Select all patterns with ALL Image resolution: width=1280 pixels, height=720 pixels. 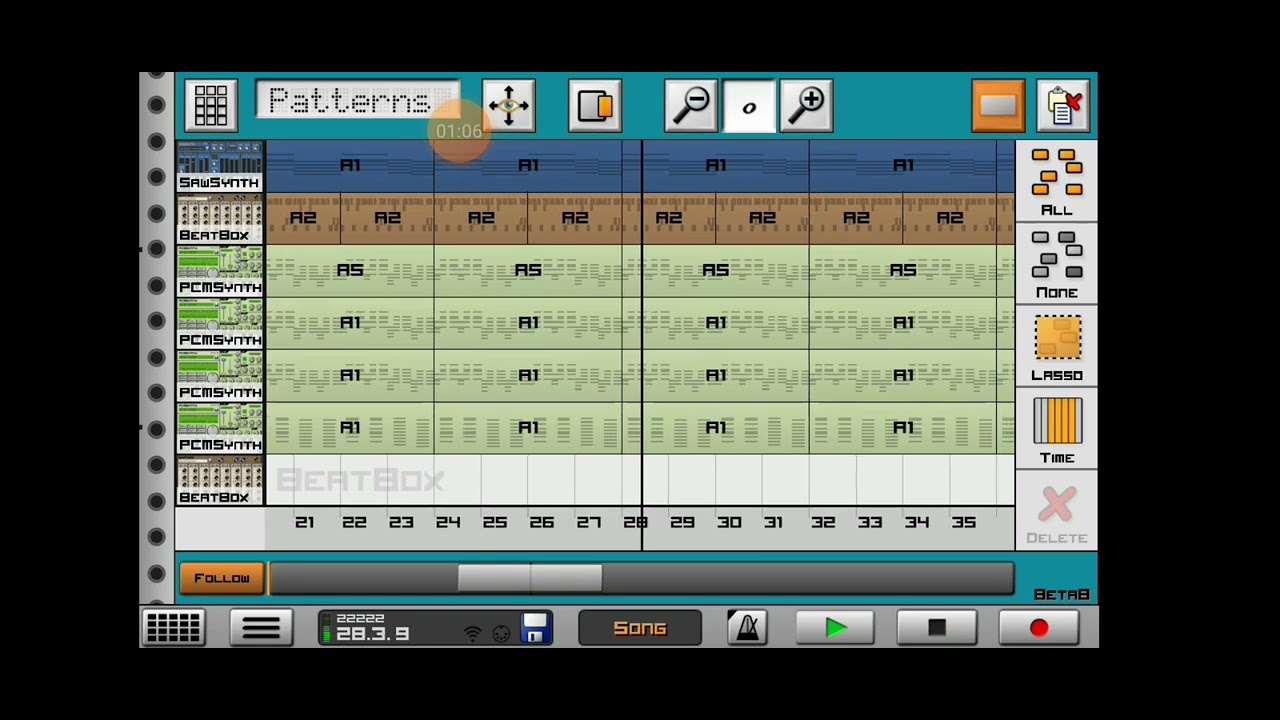pyautogui.click(x=1057, y=181)
